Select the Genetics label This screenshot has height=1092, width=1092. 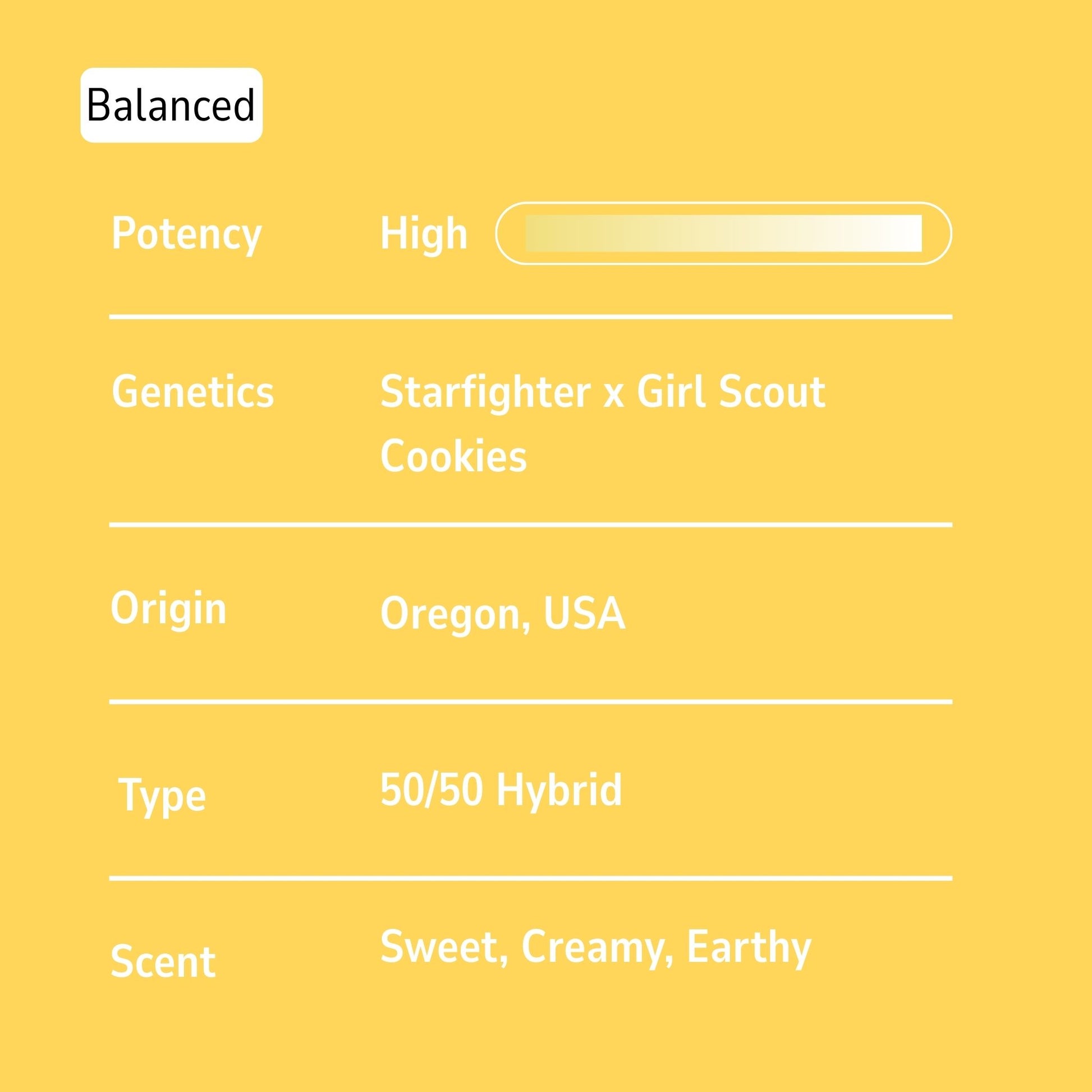coord(192,392)
